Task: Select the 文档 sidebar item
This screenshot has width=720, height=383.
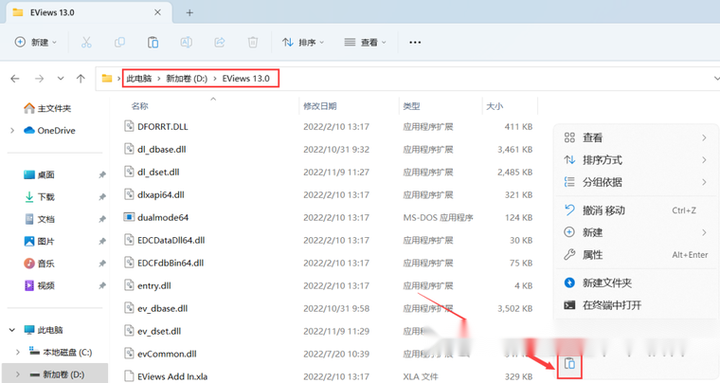Action: pos(46,219)
